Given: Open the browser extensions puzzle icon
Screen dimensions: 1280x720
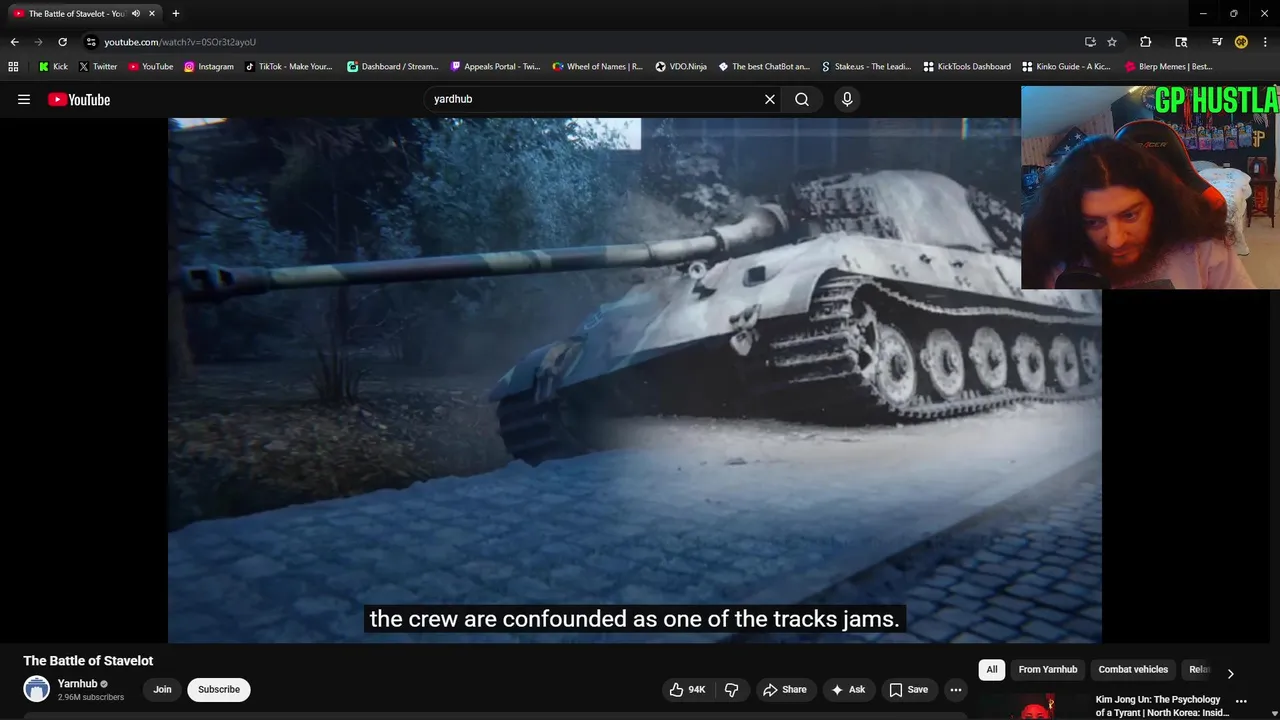Looking at the screenshot, I should click(x=1146, y=42).
